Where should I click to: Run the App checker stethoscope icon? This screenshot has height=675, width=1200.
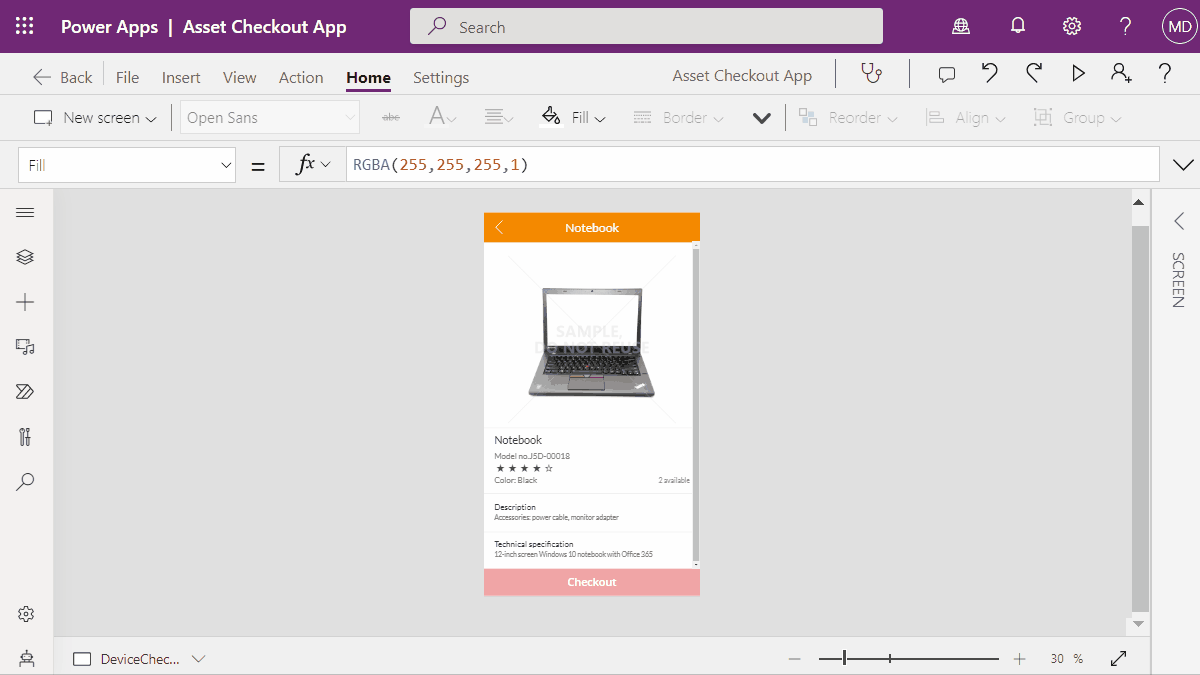click(871, 73)
